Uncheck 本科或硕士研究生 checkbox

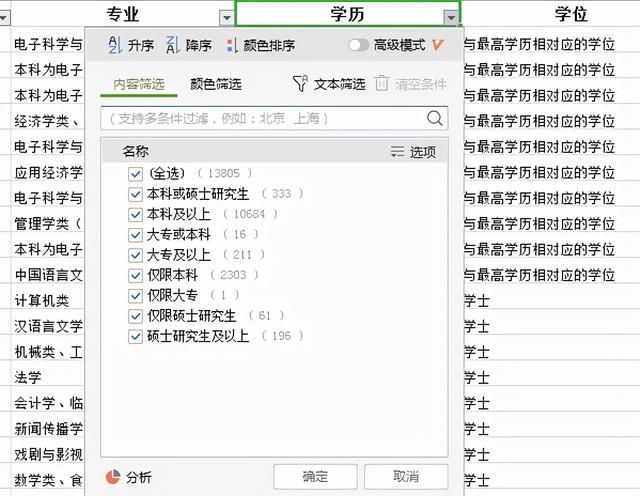click(x=135, y=194)
